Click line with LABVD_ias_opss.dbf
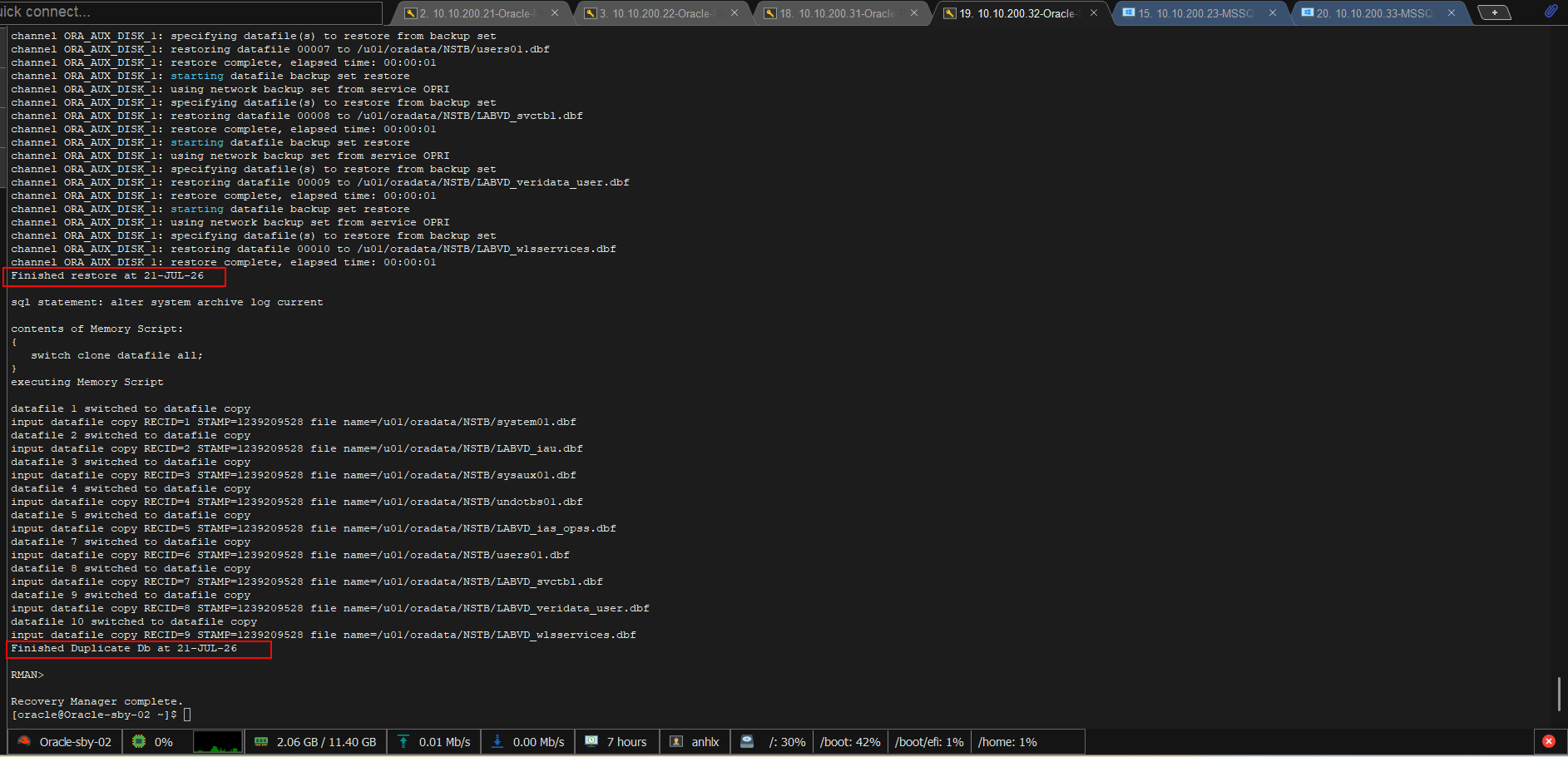The width and height of the screenshot is (1568, 757). coord(314,528)
